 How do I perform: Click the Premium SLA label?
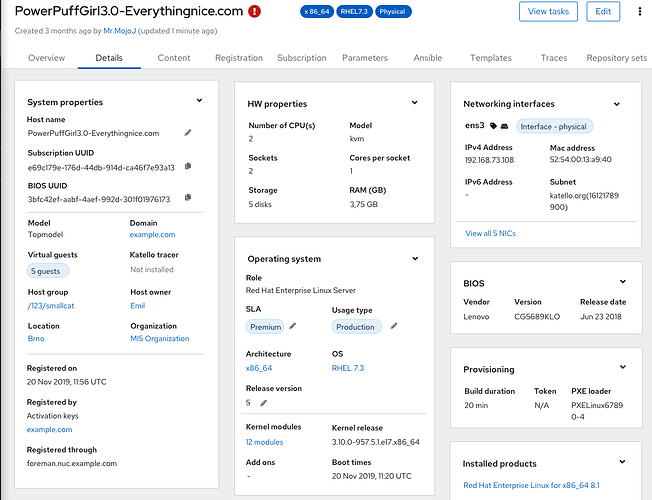(x=265, y=327)
